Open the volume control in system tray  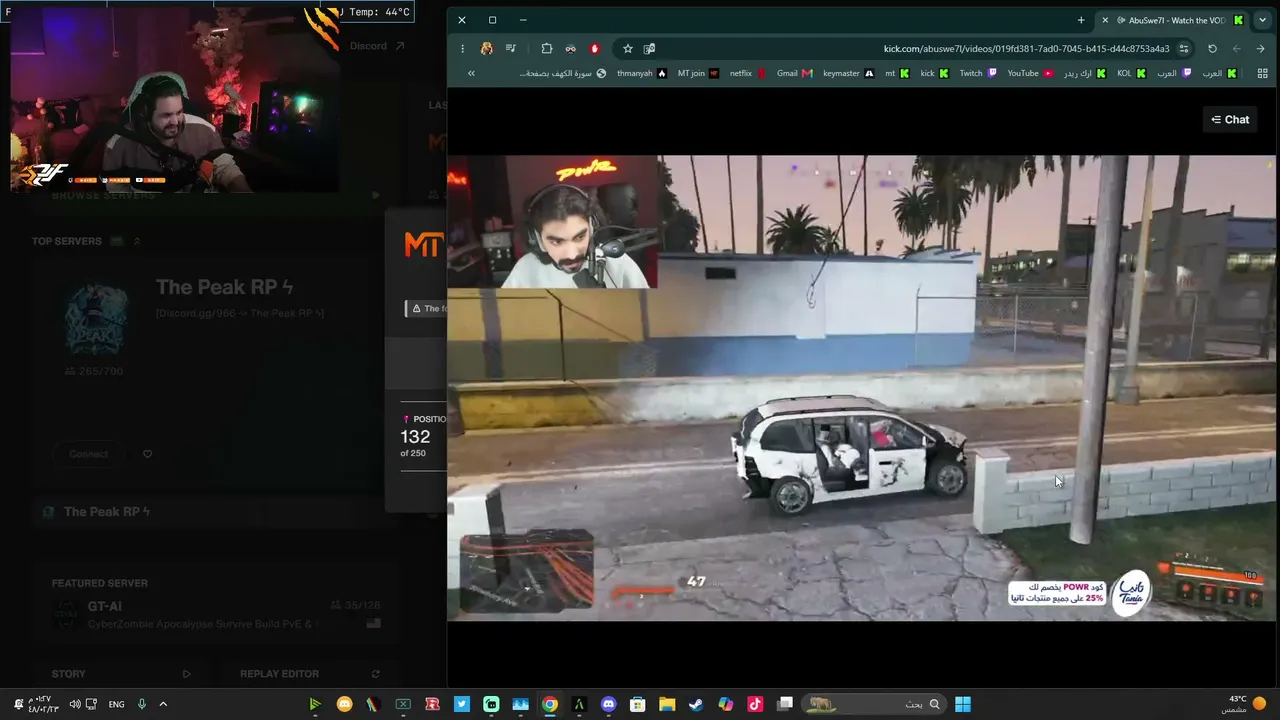75,704
